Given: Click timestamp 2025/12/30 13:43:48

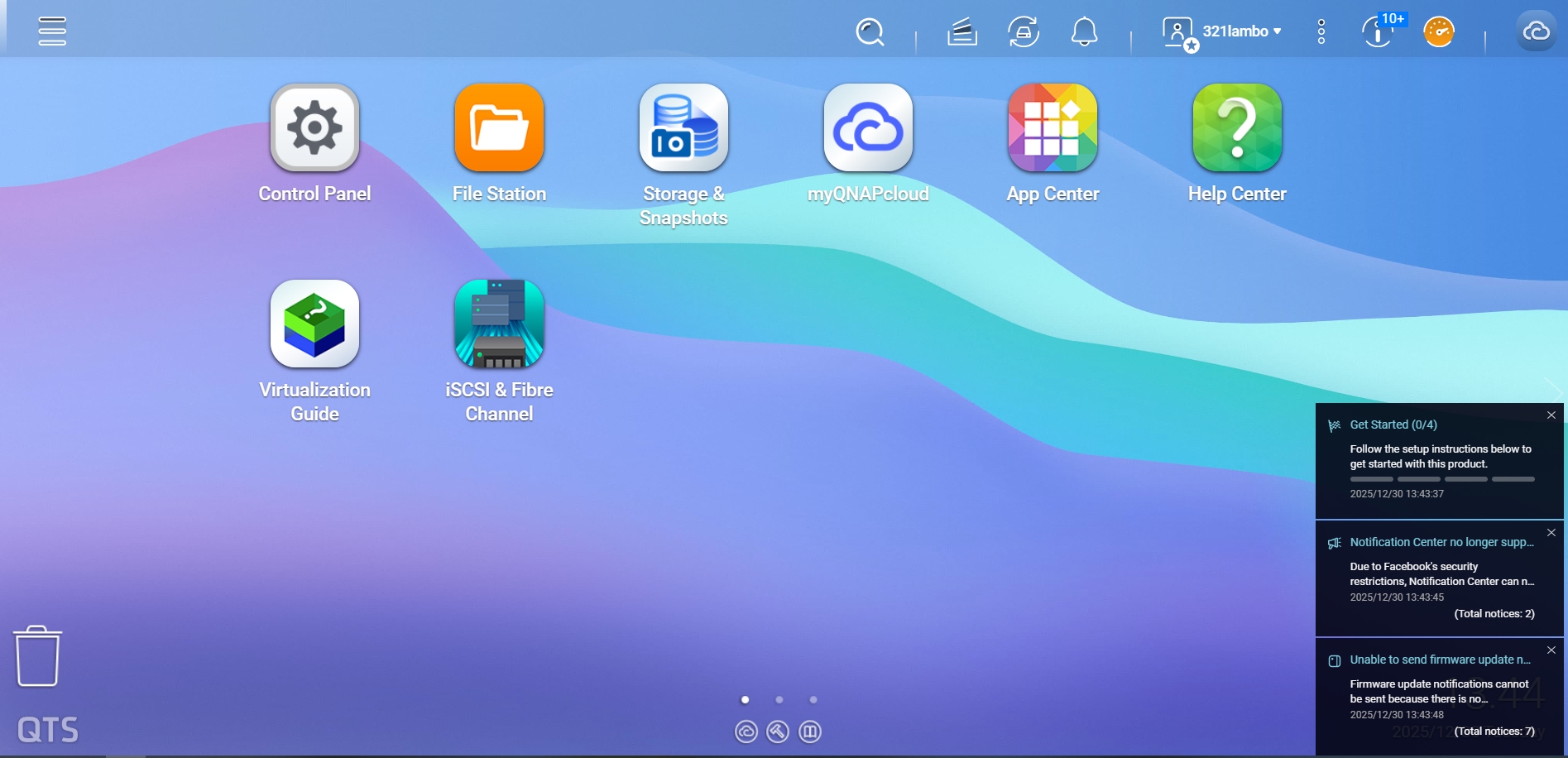Looking at the screenshot, I should pos(1397,715).
